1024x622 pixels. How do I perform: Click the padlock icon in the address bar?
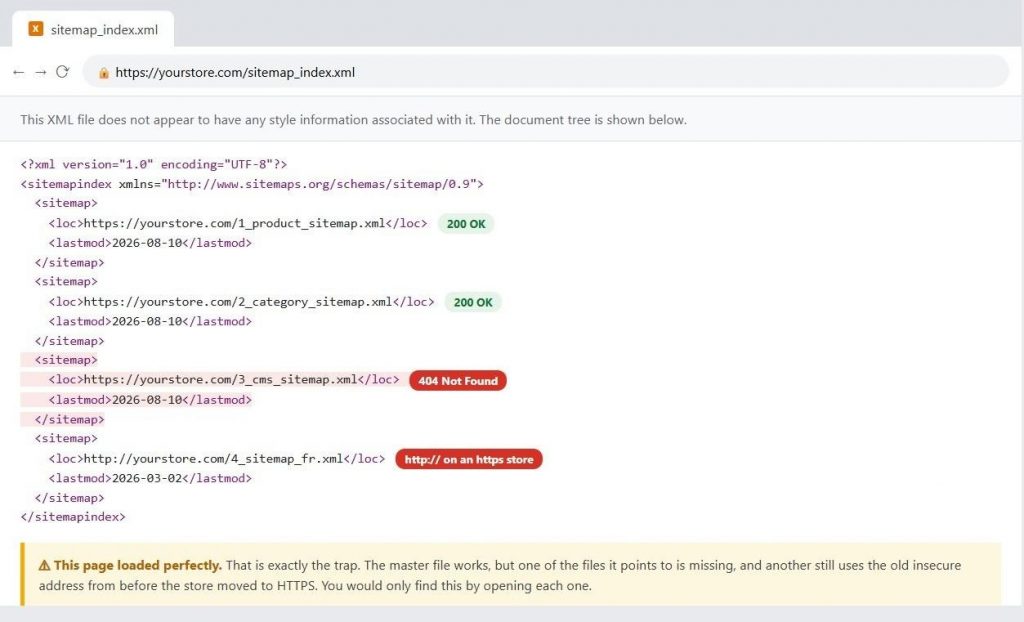(103, 73)
